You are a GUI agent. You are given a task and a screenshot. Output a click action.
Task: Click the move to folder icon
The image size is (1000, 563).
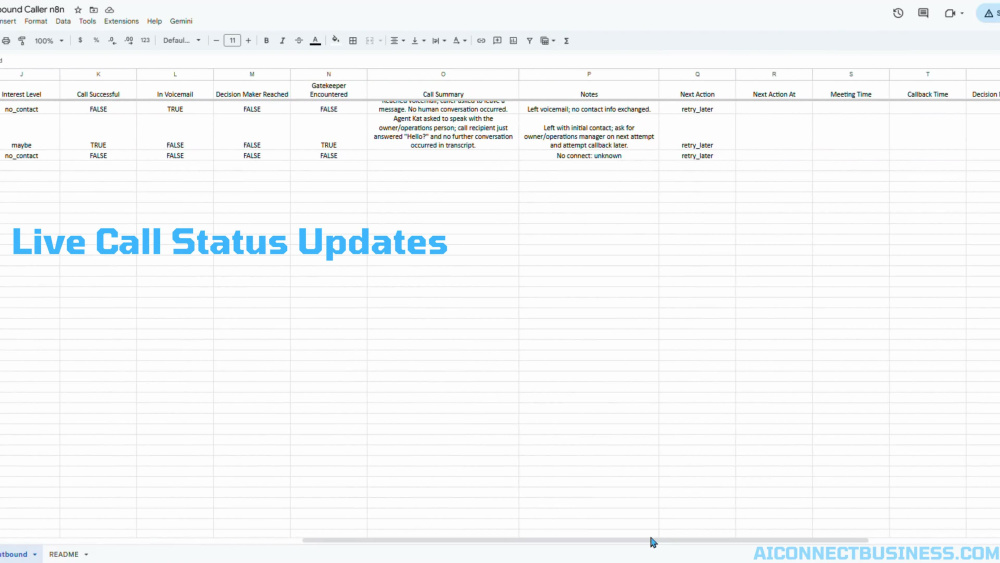pyautogui.click(x=94, y=10)
